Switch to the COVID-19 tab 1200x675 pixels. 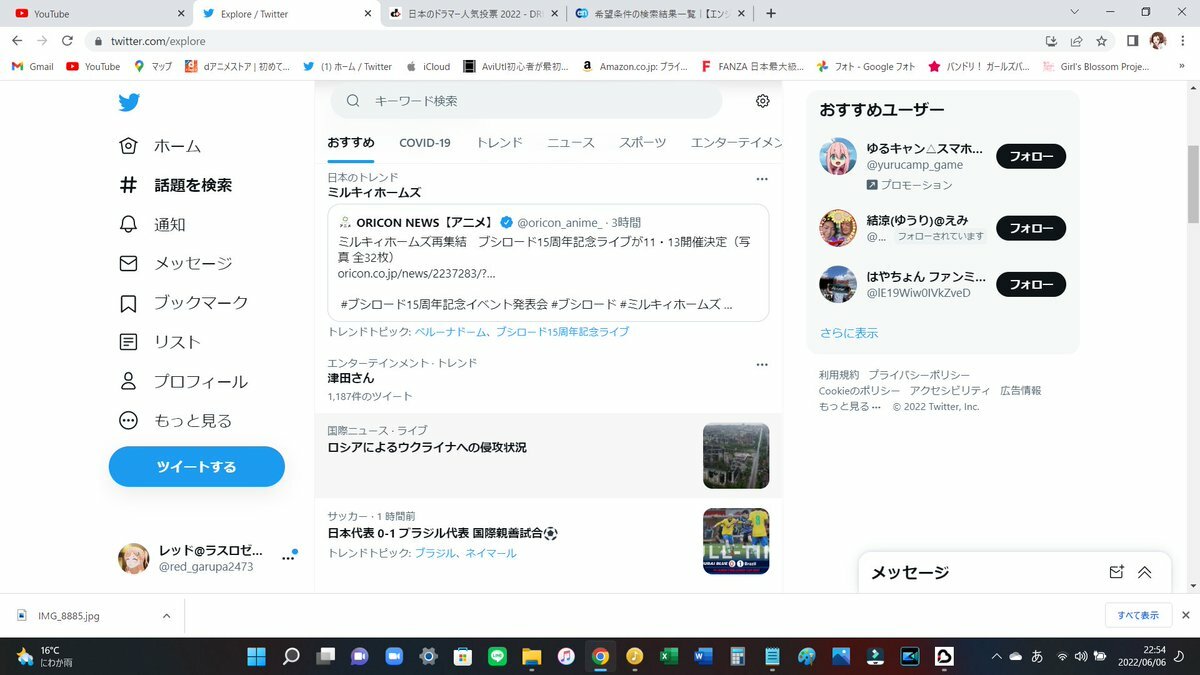425,142
